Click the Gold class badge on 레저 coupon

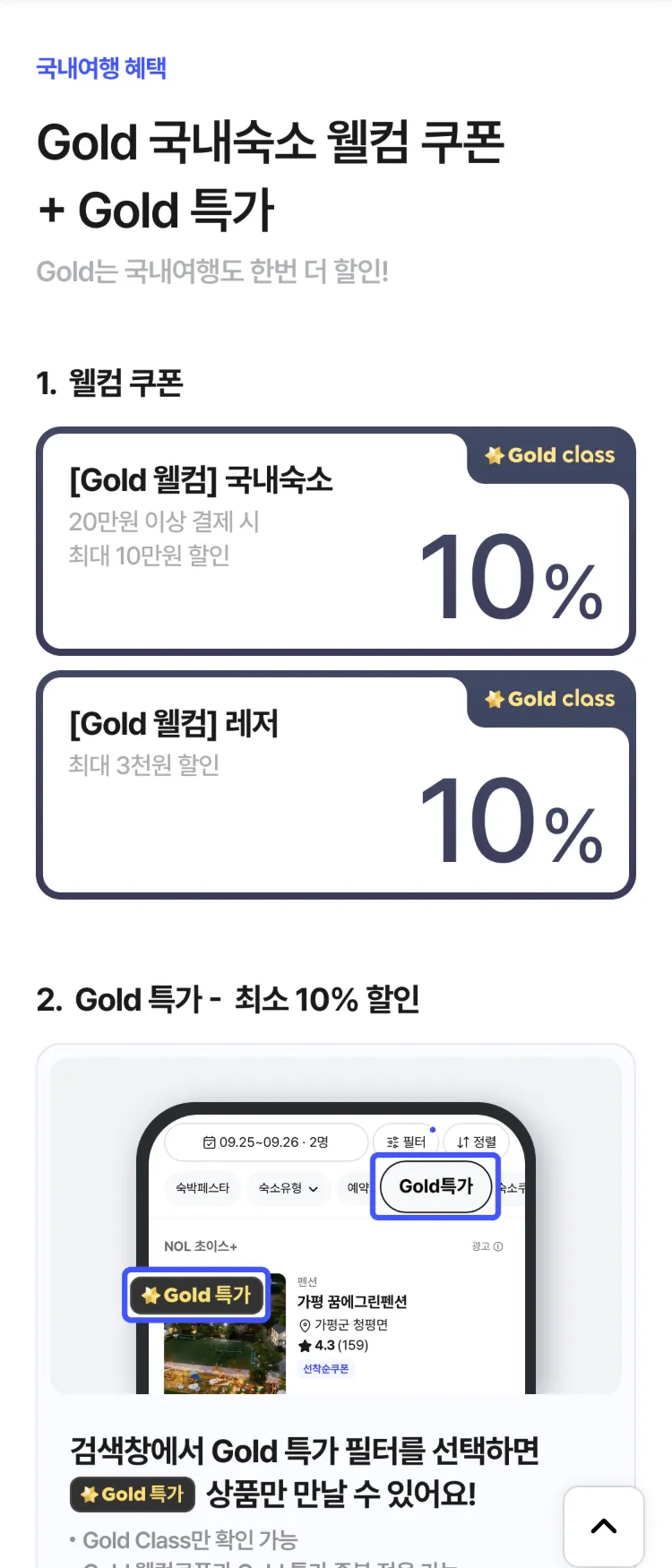(550, 699)
